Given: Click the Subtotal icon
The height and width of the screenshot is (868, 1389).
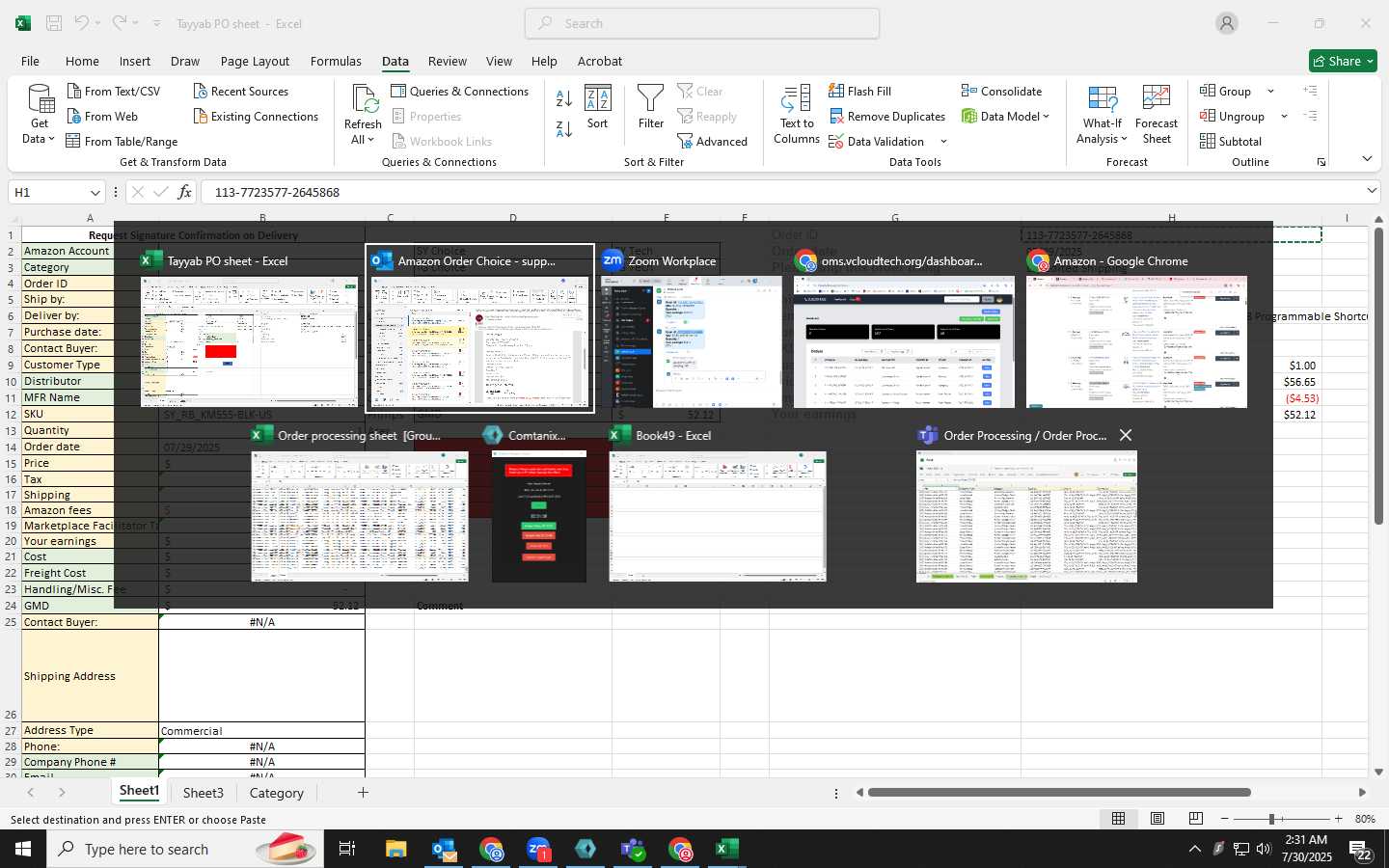Looking at the screenshot, I should click(x=1208, y=141).
